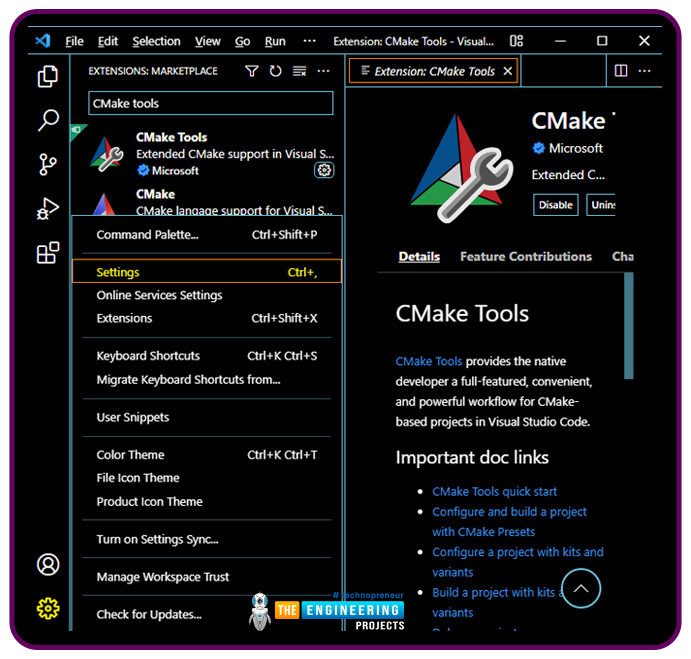Filter extensions with the funnel icon
This screenshot has height=659, width=691.
252,71
